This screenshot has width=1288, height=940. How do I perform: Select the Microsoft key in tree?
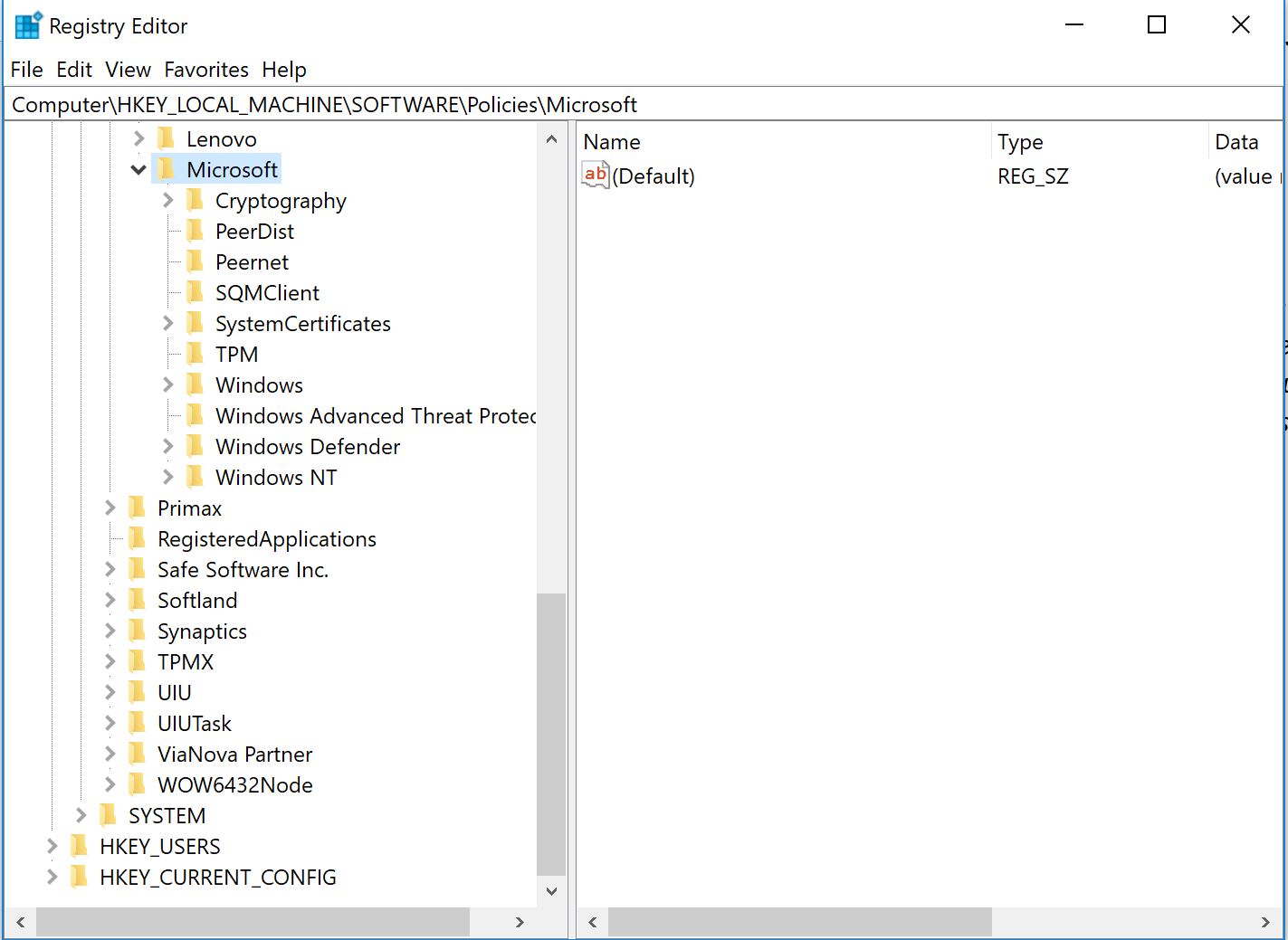pos(232,169)
